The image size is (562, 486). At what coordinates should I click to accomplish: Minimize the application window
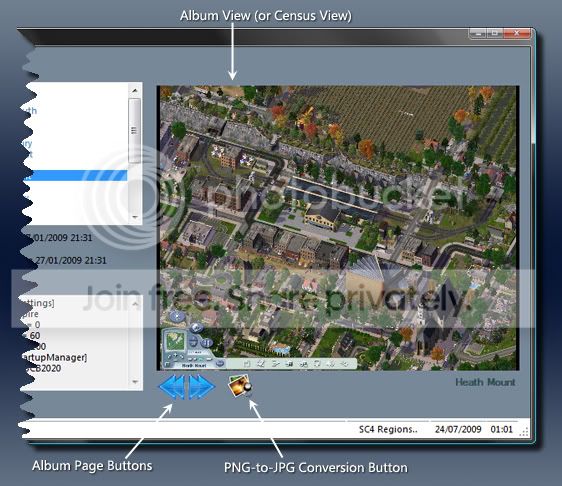pyautogui.click(x=478, y=33)
